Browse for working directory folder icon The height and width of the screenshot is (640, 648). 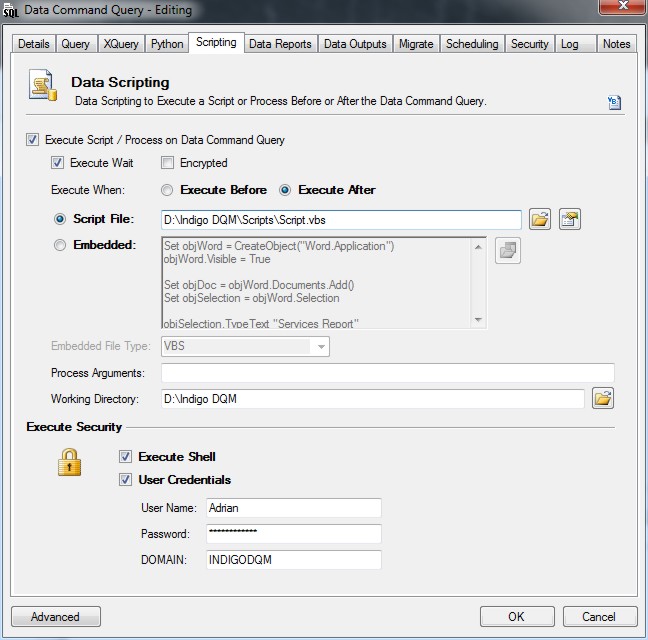coord(603,399)
